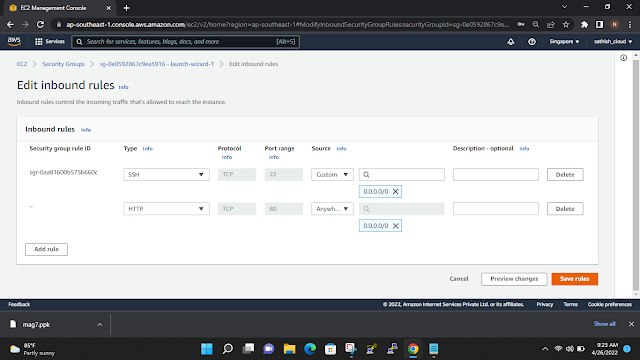Screen dimensions: 640x360
Task: Click the Info link beside Edit inbound rules
Action: pos(123,87)
